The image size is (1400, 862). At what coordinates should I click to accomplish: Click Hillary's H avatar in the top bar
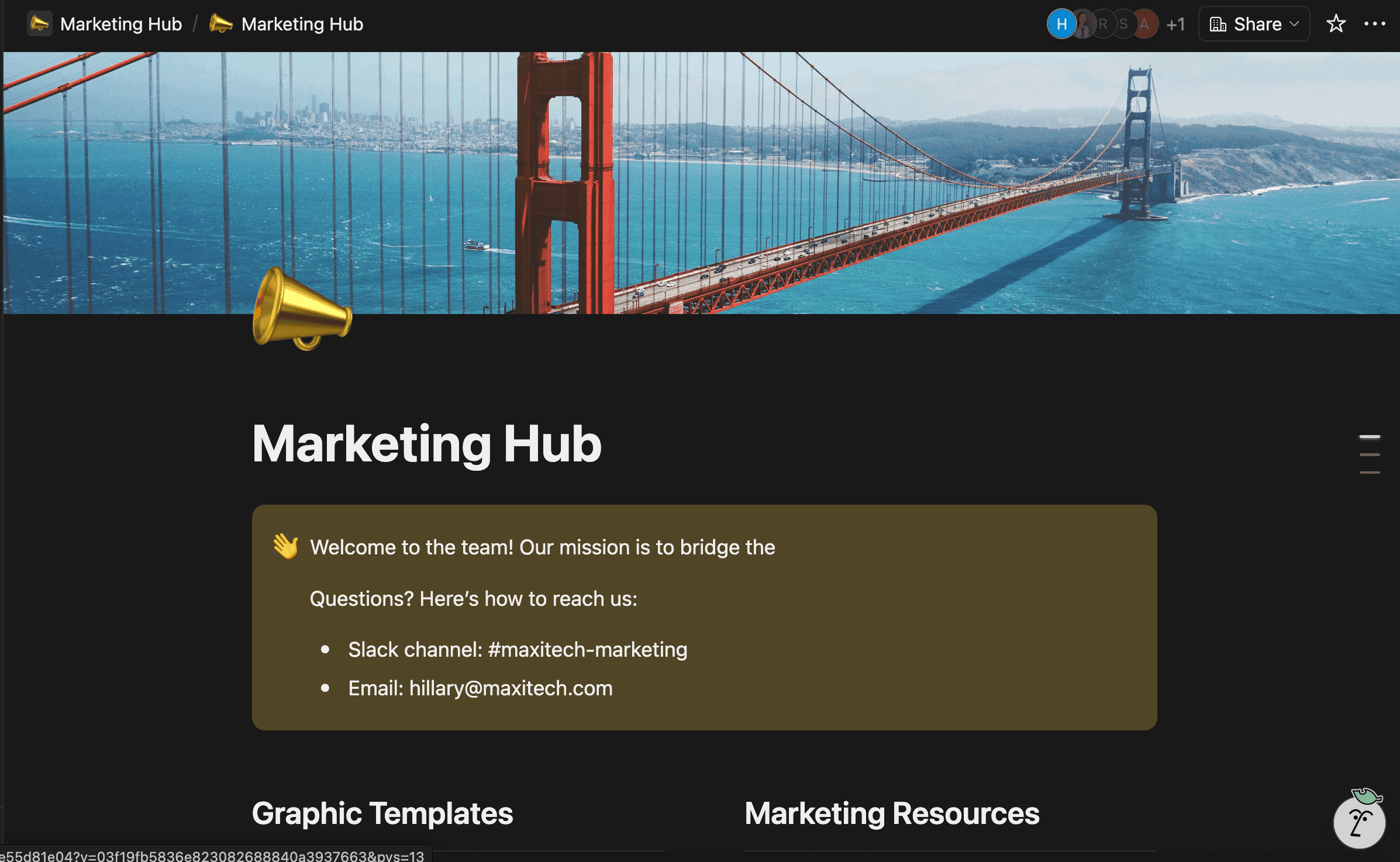click(x=1061, y=24)
